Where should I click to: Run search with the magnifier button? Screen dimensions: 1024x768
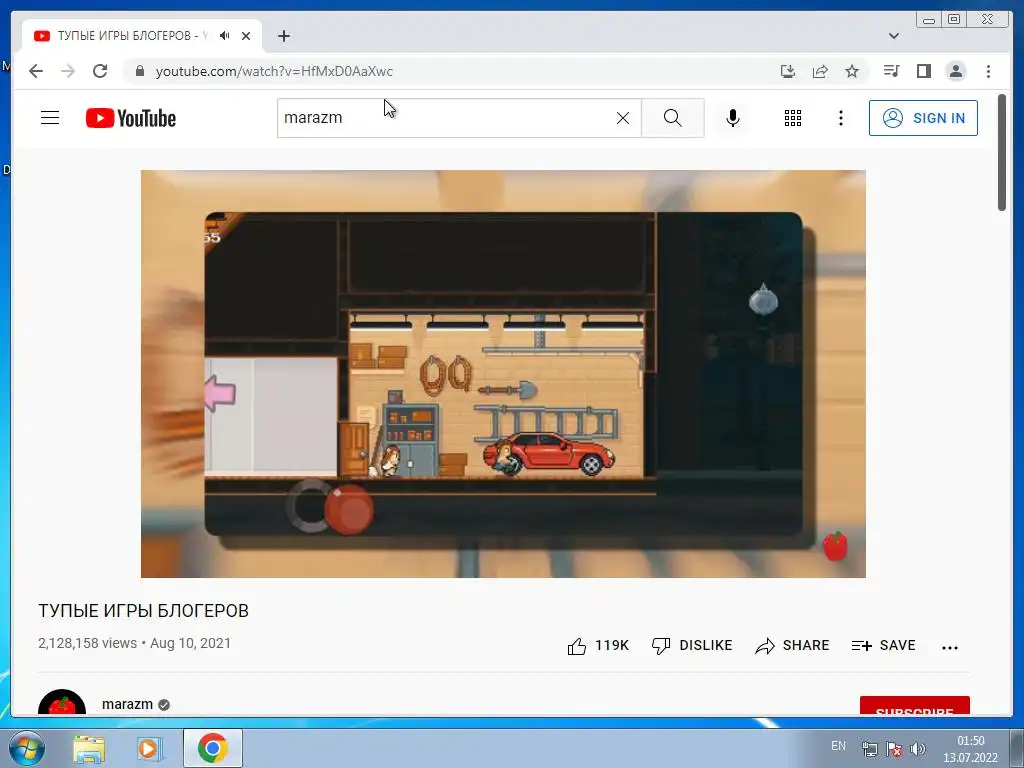click(673, 118)
